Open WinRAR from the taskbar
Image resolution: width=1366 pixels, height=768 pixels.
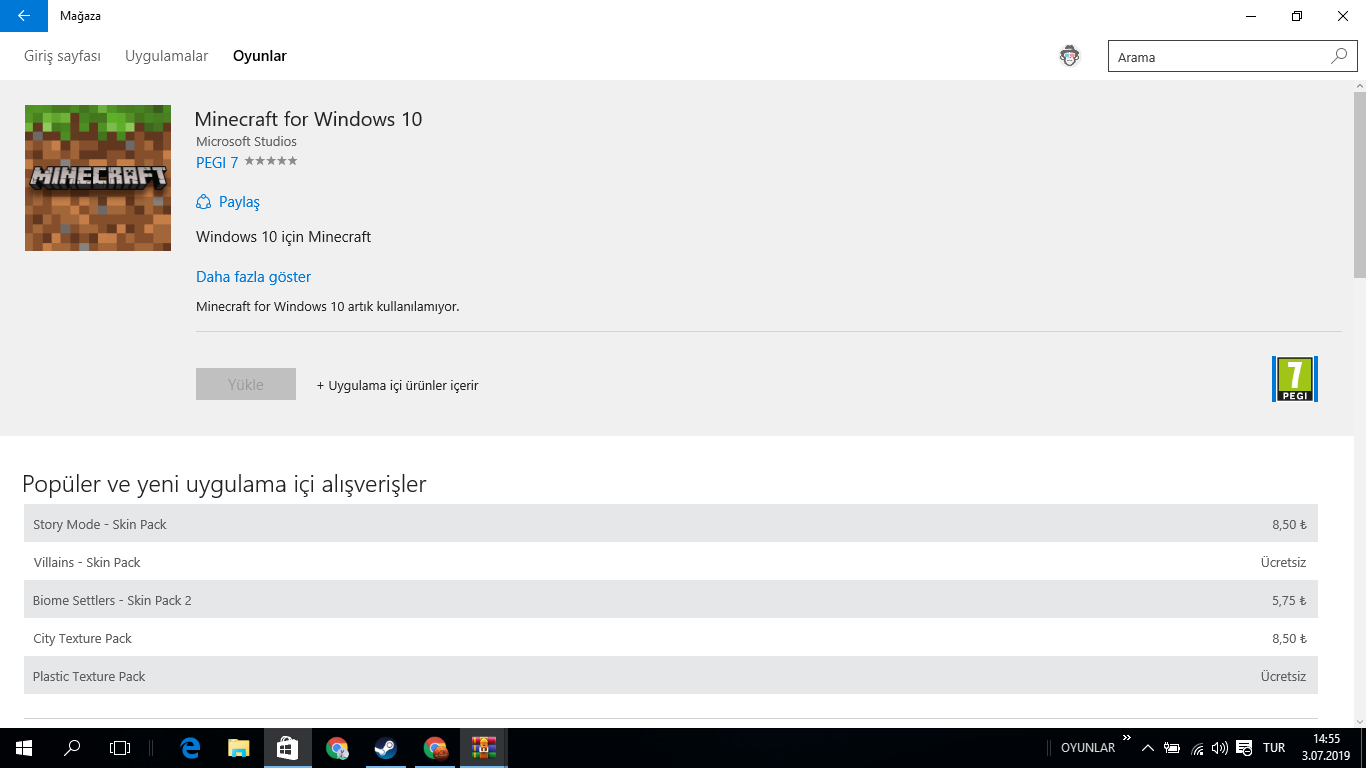[484, 748]
